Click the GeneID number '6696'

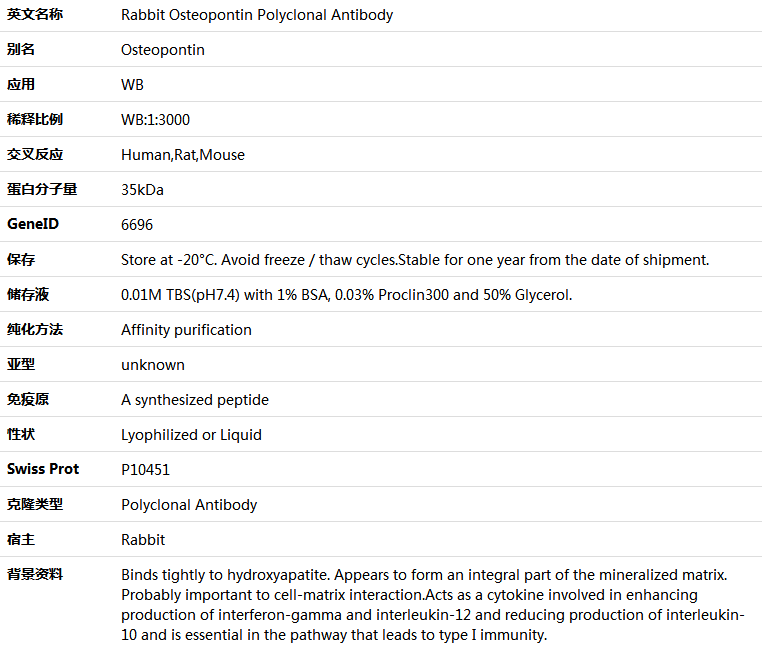coord(137,225)
